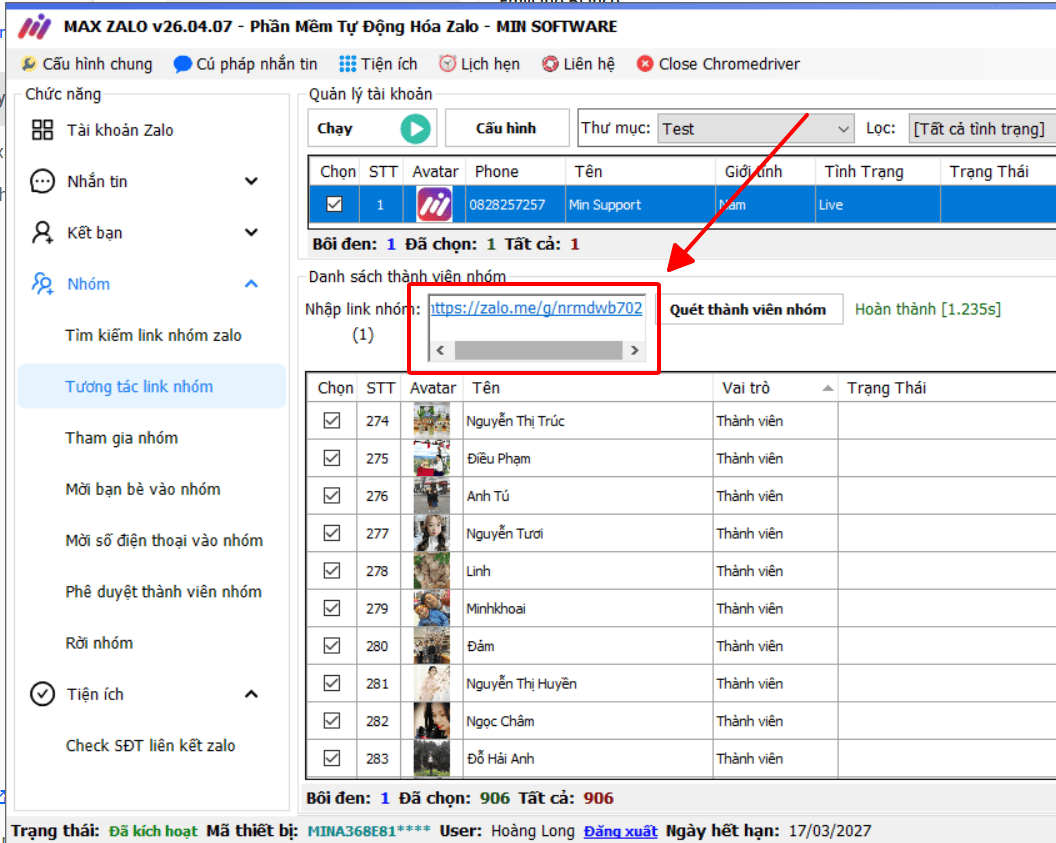
Task: Click Nguyễn Thị Trúc avatar thumbnail
Action: (x=432, y=421)
